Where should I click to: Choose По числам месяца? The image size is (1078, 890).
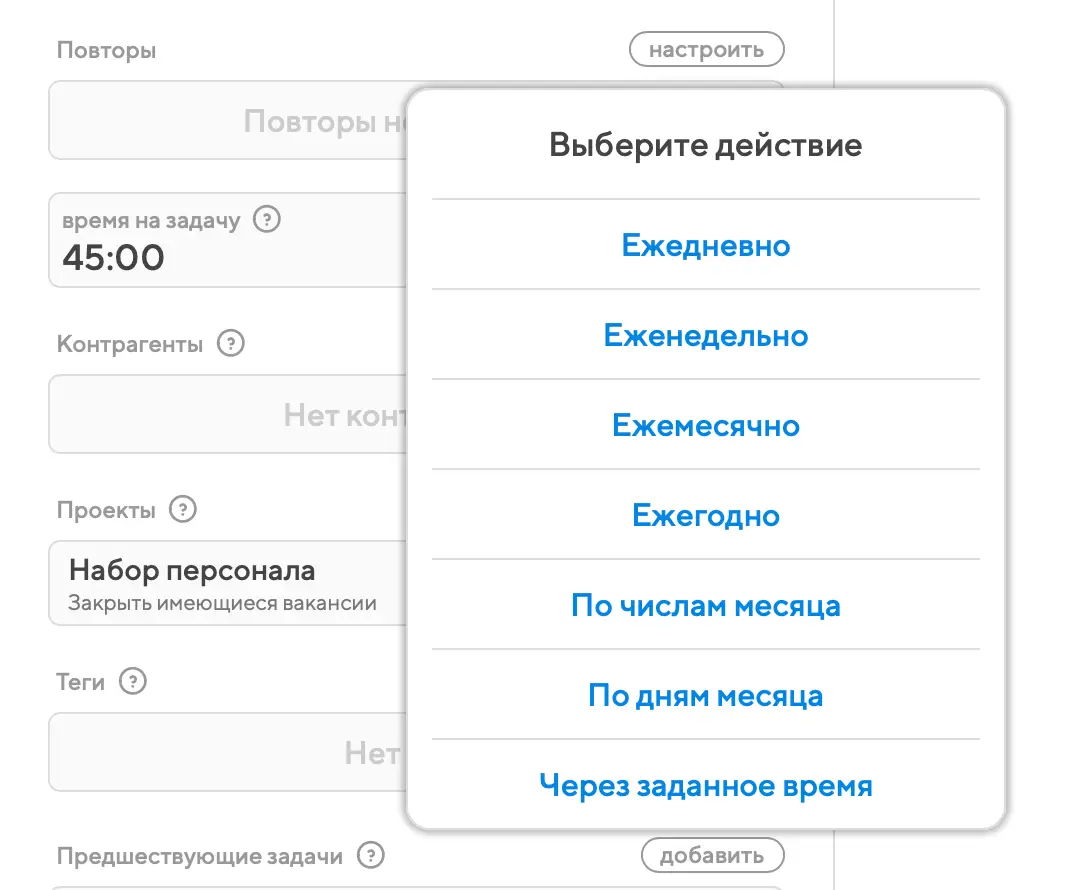(705, 605)
